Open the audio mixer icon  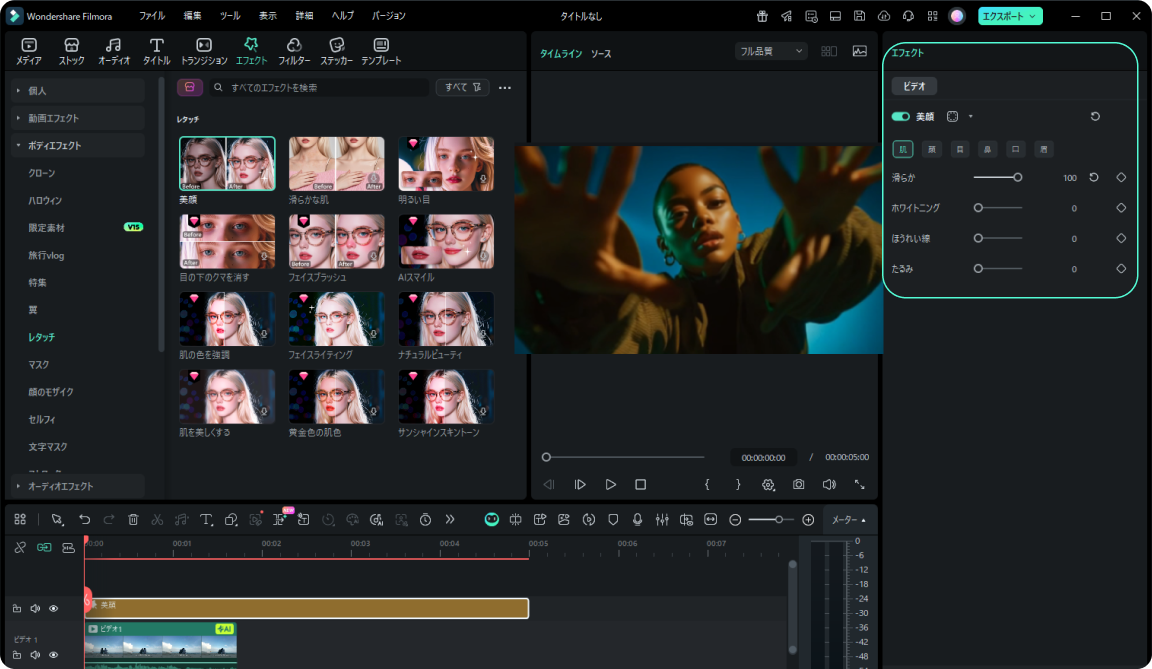point(662,520)
